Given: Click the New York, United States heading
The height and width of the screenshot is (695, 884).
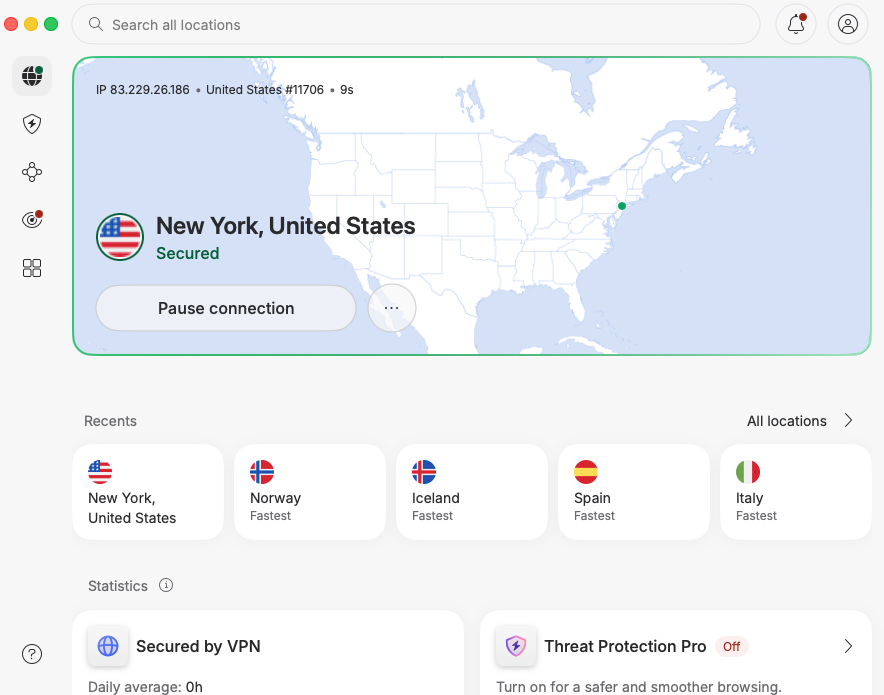Looking at the screenshot, I should (286, 226).
